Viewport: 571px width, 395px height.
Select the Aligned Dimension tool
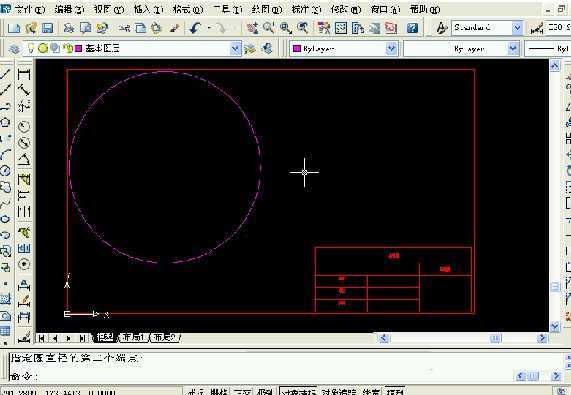[24, 90]
